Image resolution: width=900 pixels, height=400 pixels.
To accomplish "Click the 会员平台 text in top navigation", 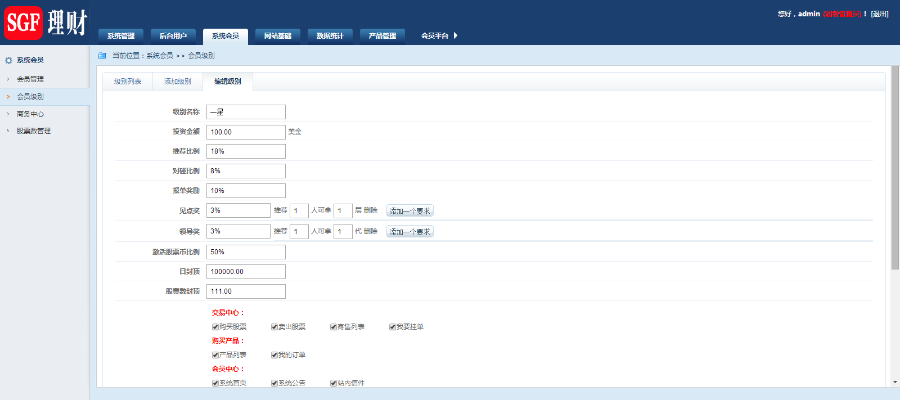I will coord(434,36).
